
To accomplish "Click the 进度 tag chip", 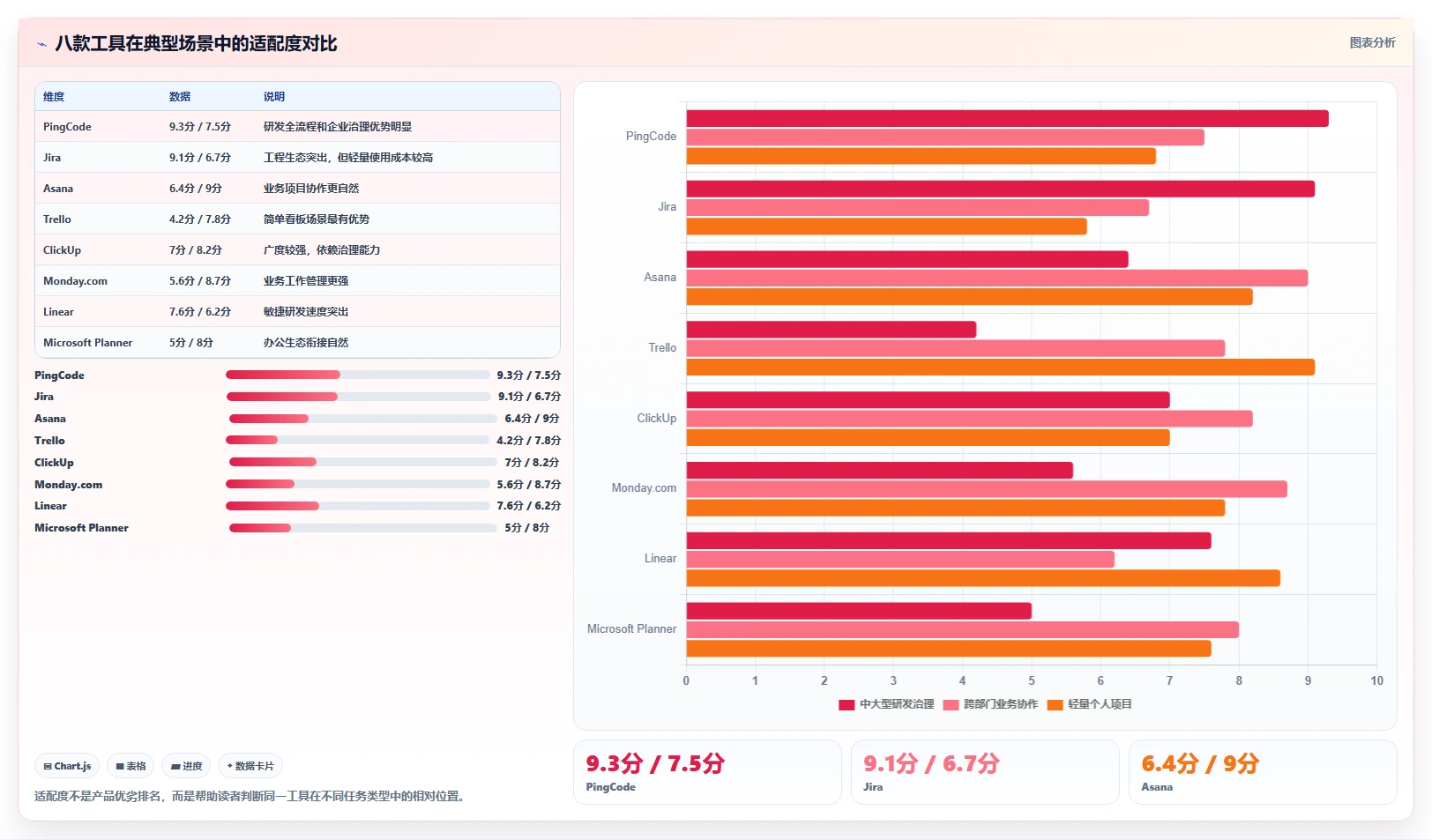I will (186, 766).
